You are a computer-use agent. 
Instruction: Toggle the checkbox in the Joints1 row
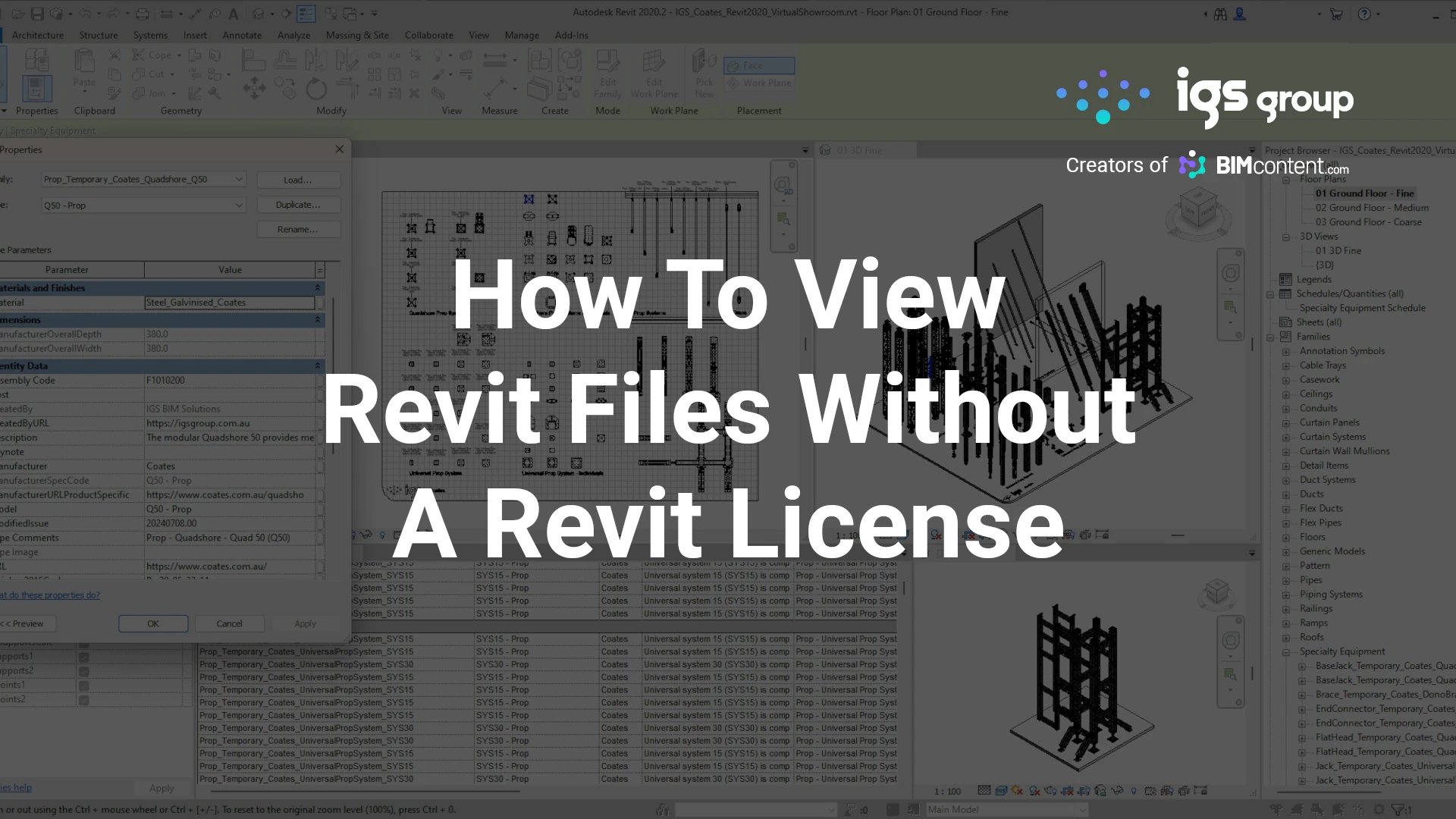(x=84, y=686)
